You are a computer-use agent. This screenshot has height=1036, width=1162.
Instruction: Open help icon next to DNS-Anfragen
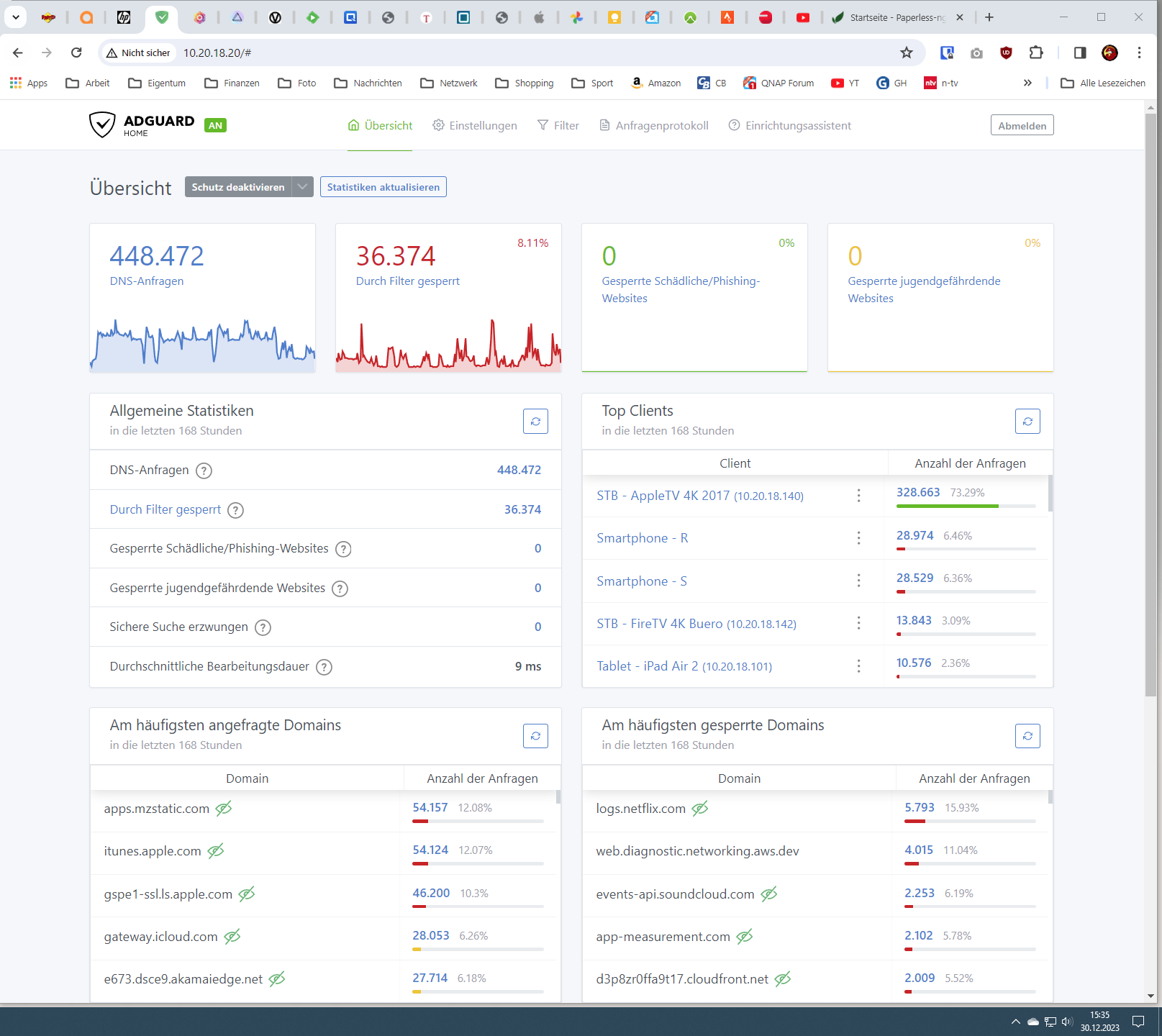click(x=204, y=471)
